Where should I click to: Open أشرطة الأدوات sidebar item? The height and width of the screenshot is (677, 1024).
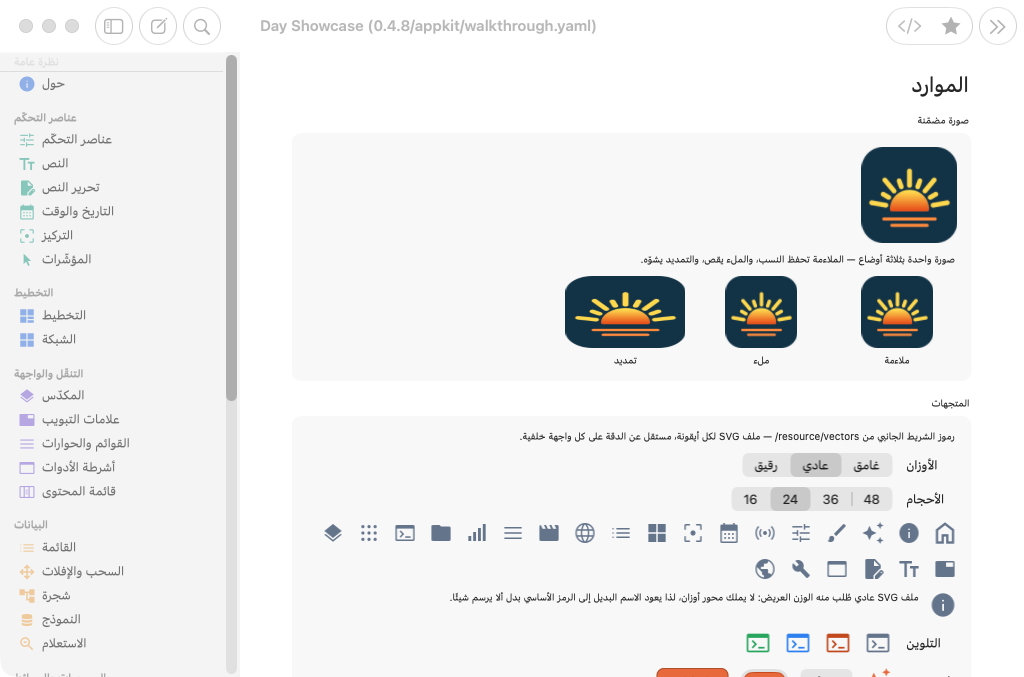[x=112, y=467]
